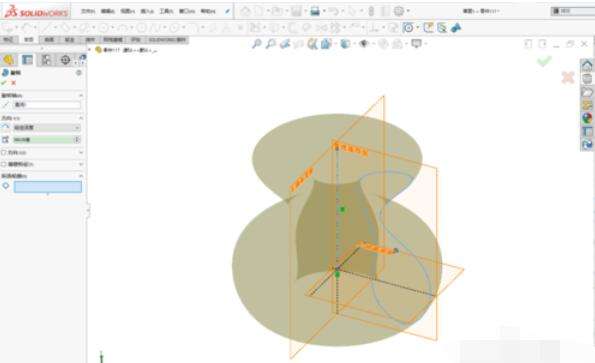Screen dimensions: 595x363
Task: Open the dropdown arrow next to the Print icon
Action: point(324,11)
